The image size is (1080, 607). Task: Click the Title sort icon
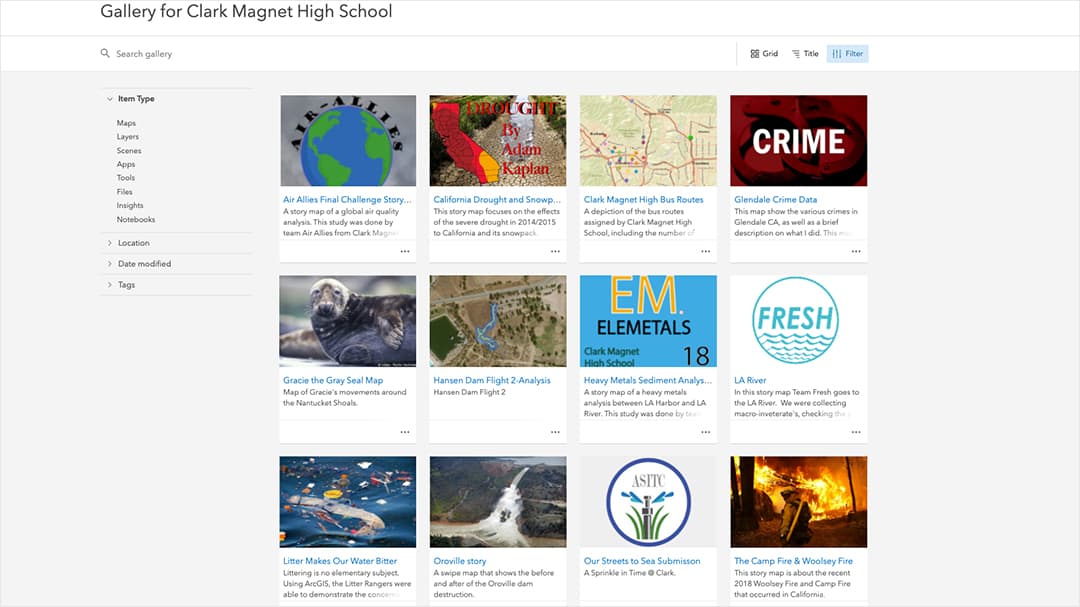click(806, 53)
